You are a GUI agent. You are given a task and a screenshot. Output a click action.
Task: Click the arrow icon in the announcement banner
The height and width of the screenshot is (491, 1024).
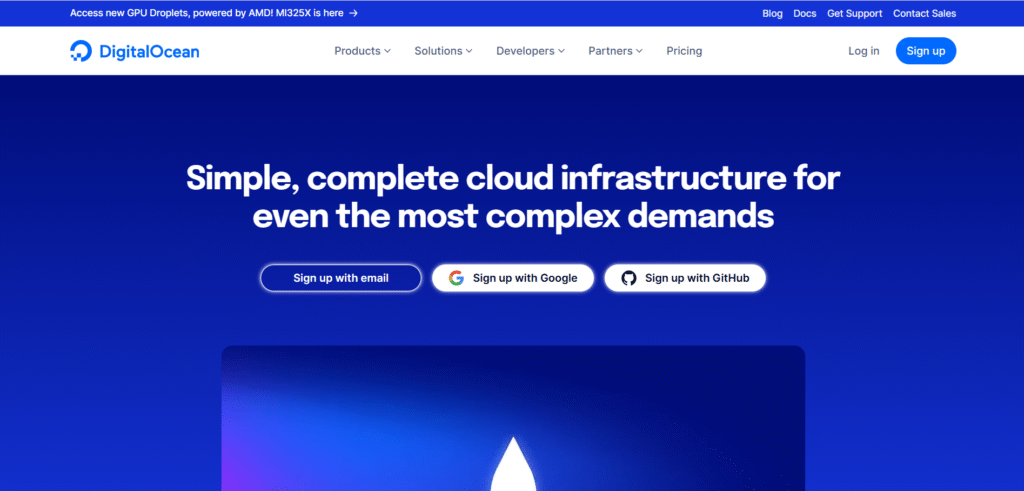click(x=353, y=14)
